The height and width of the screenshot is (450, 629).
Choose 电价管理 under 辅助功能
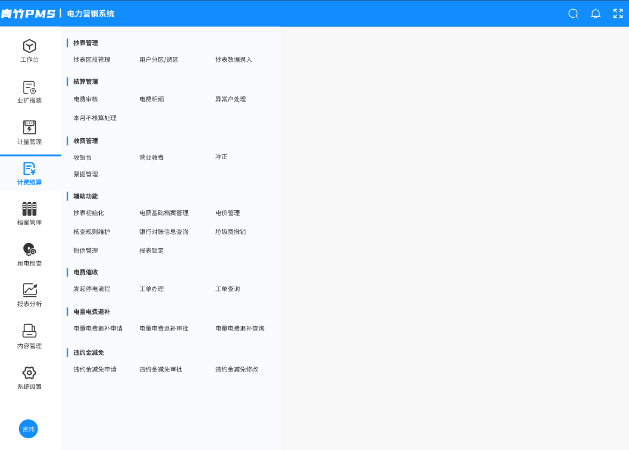[x=227, y=213]
